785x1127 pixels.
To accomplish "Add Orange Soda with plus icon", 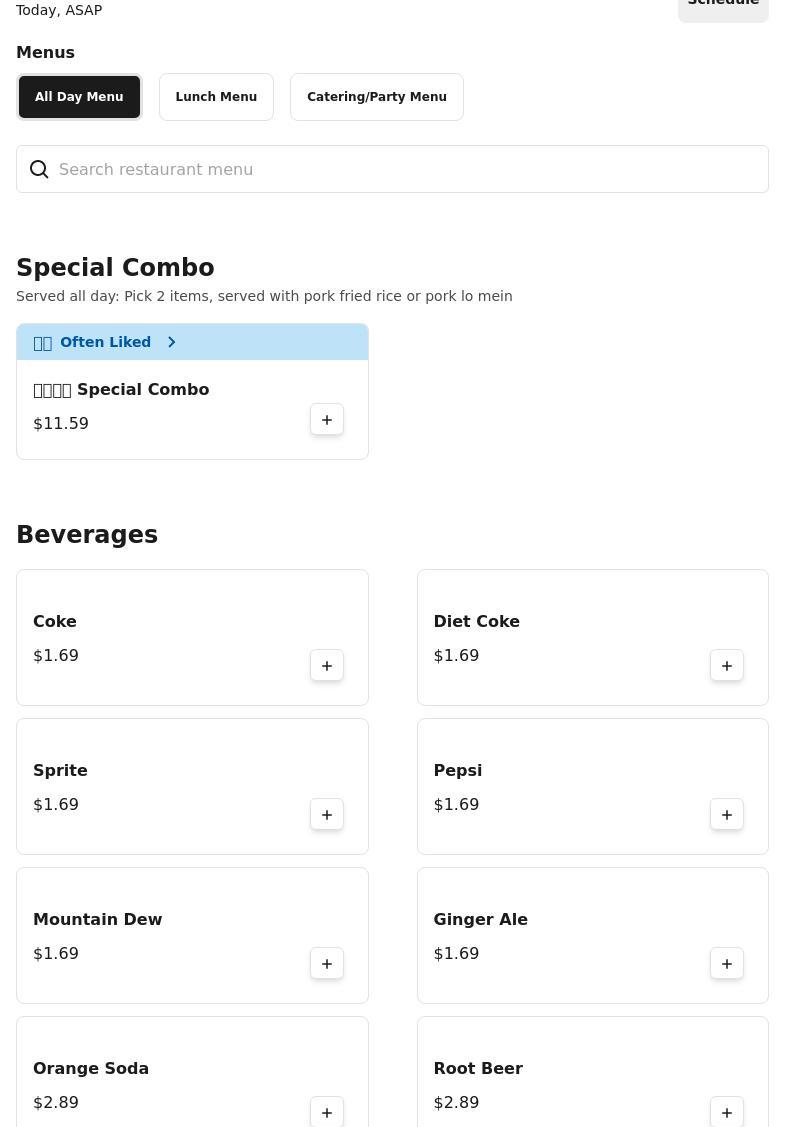I will click(327, 1112).
